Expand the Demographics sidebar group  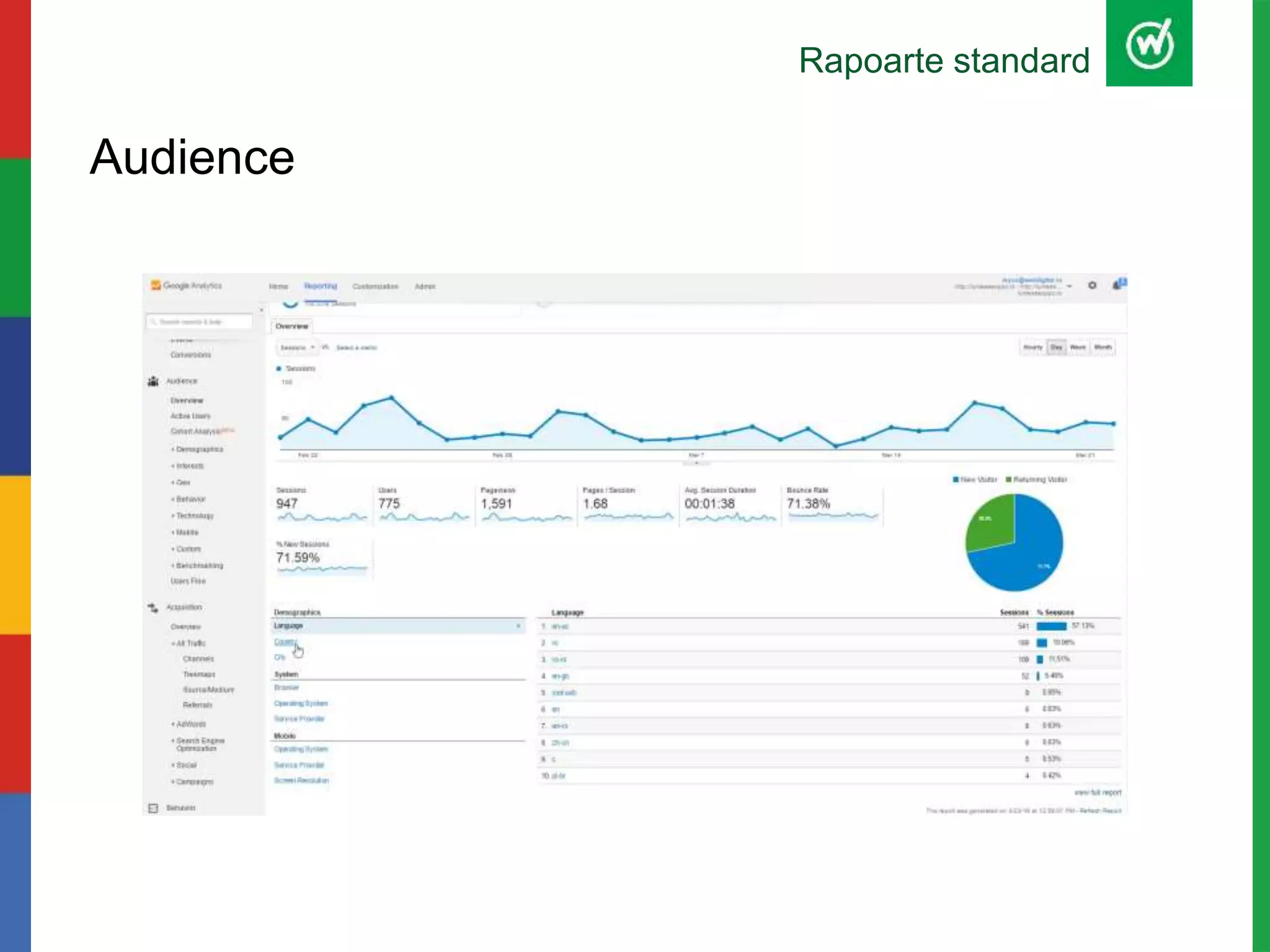point(198,449)
